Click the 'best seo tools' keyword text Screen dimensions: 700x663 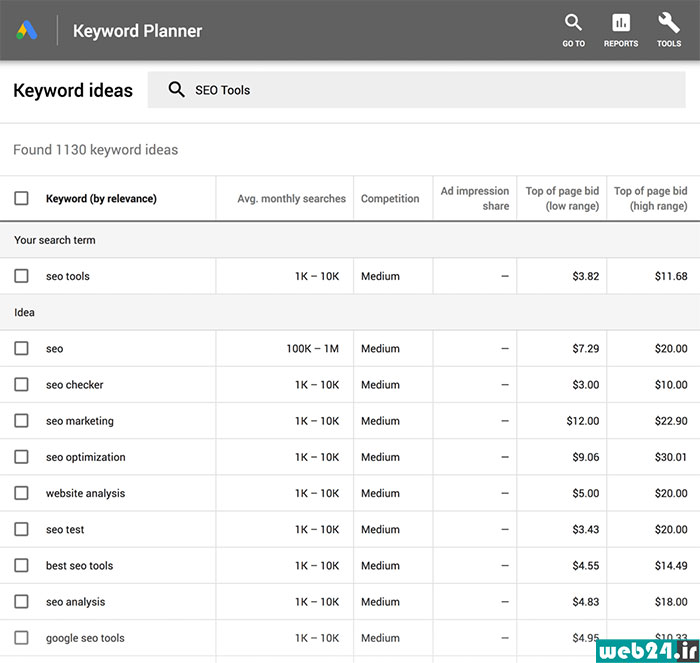(x=79, y=565)
